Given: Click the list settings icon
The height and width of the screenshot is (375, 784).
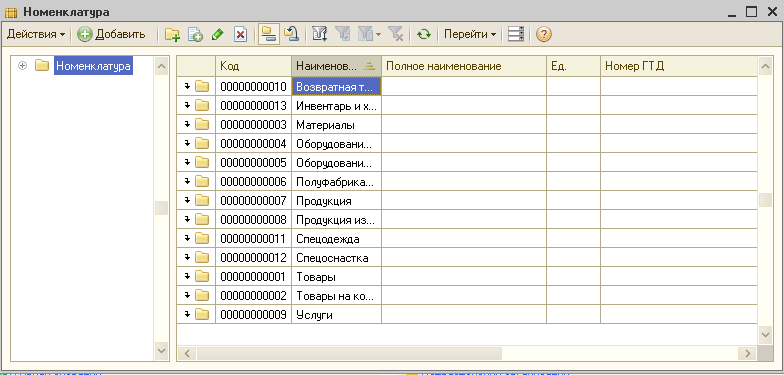Looking at the screenshot, I should coord(516,34).
